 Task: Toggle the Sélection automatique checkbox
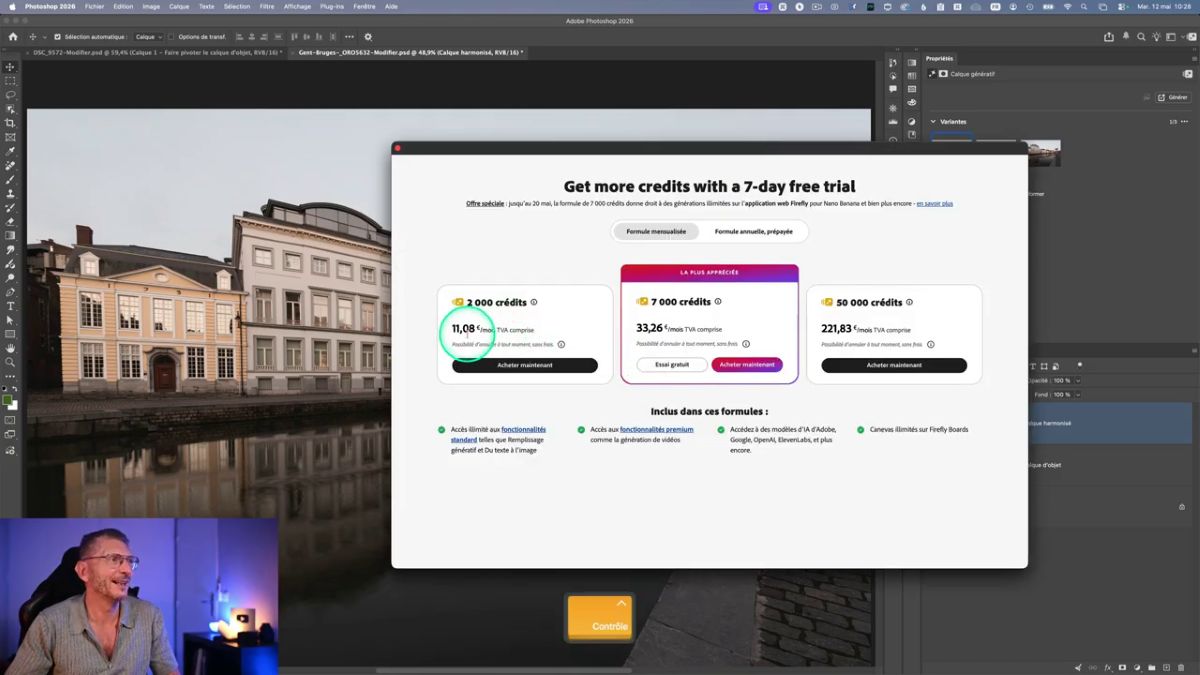point(57,37)
